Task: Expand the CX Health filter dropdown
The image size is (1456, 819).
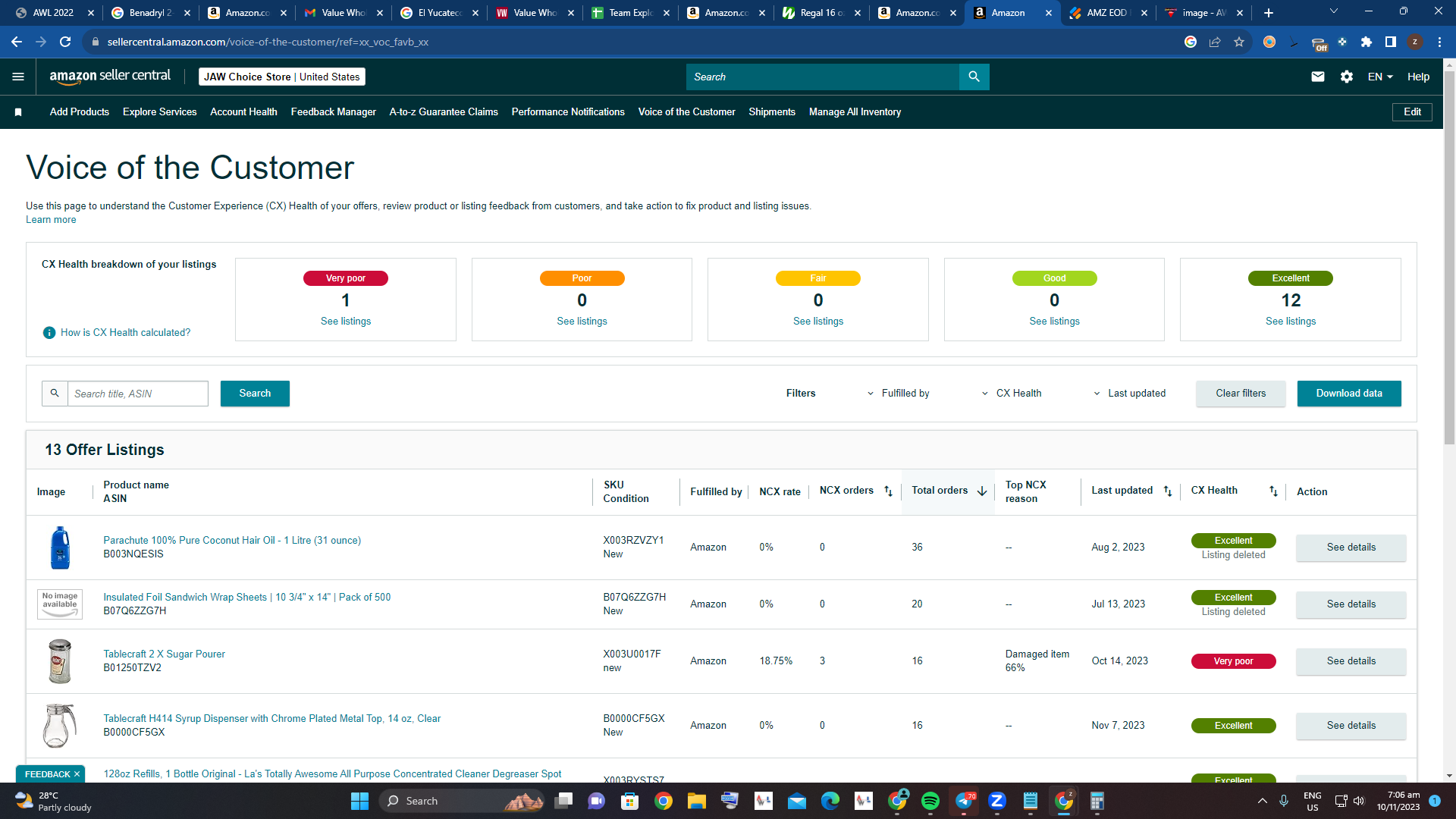Action: pyautogui.click(x=1012, y=394)
